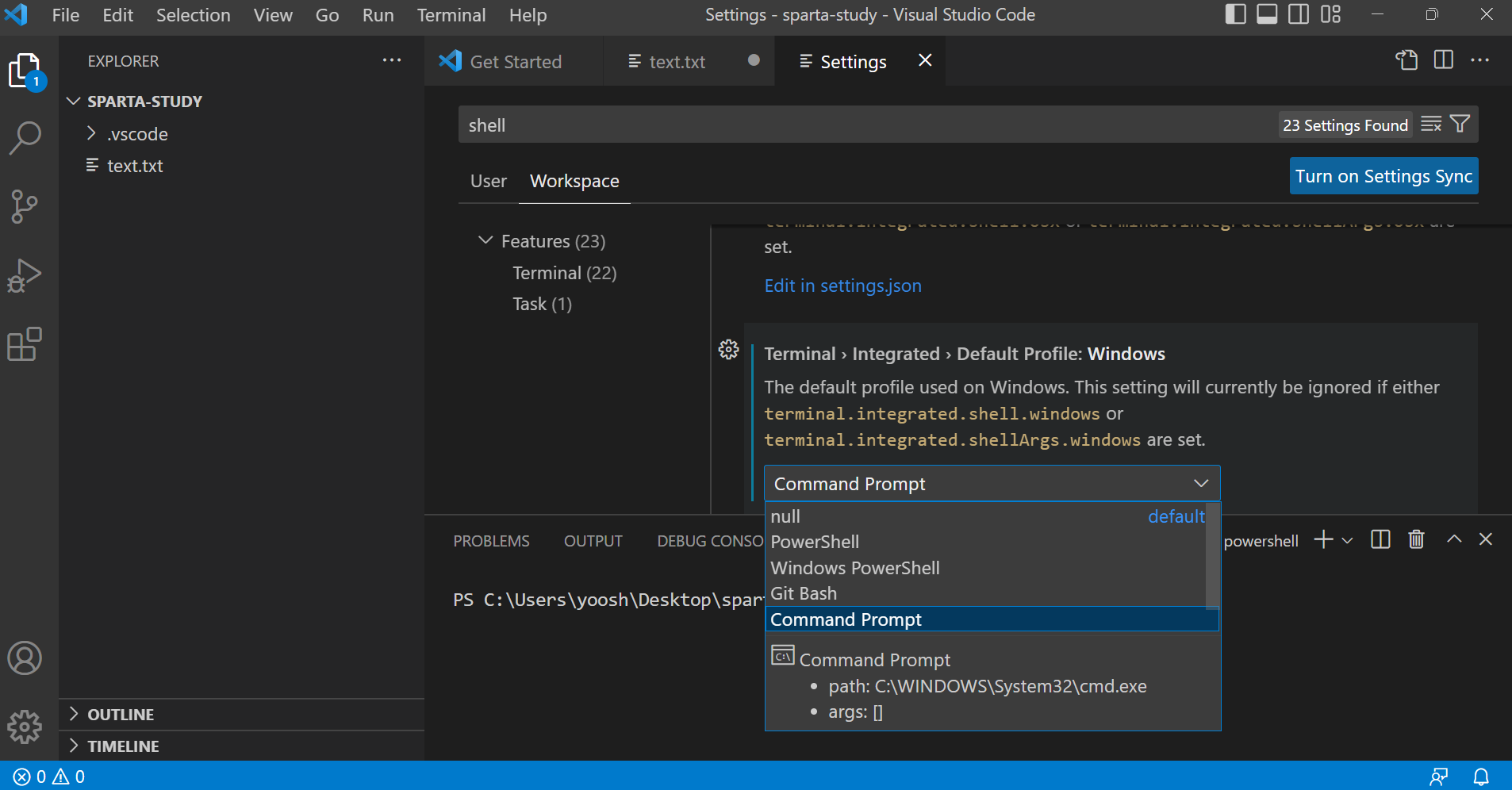The image size is (1512, 790).
Task: Click errors and warnings count in status bar
Action: point(49,777)
